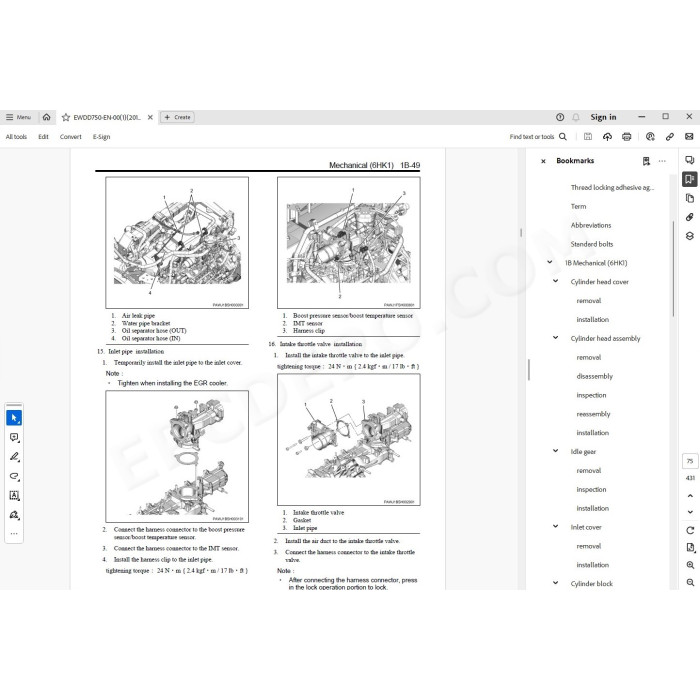Image resolution: width=700 pixels, height=700 pixels.
Task: Select the freehand draw tool
Action: (x=14, y=476)
